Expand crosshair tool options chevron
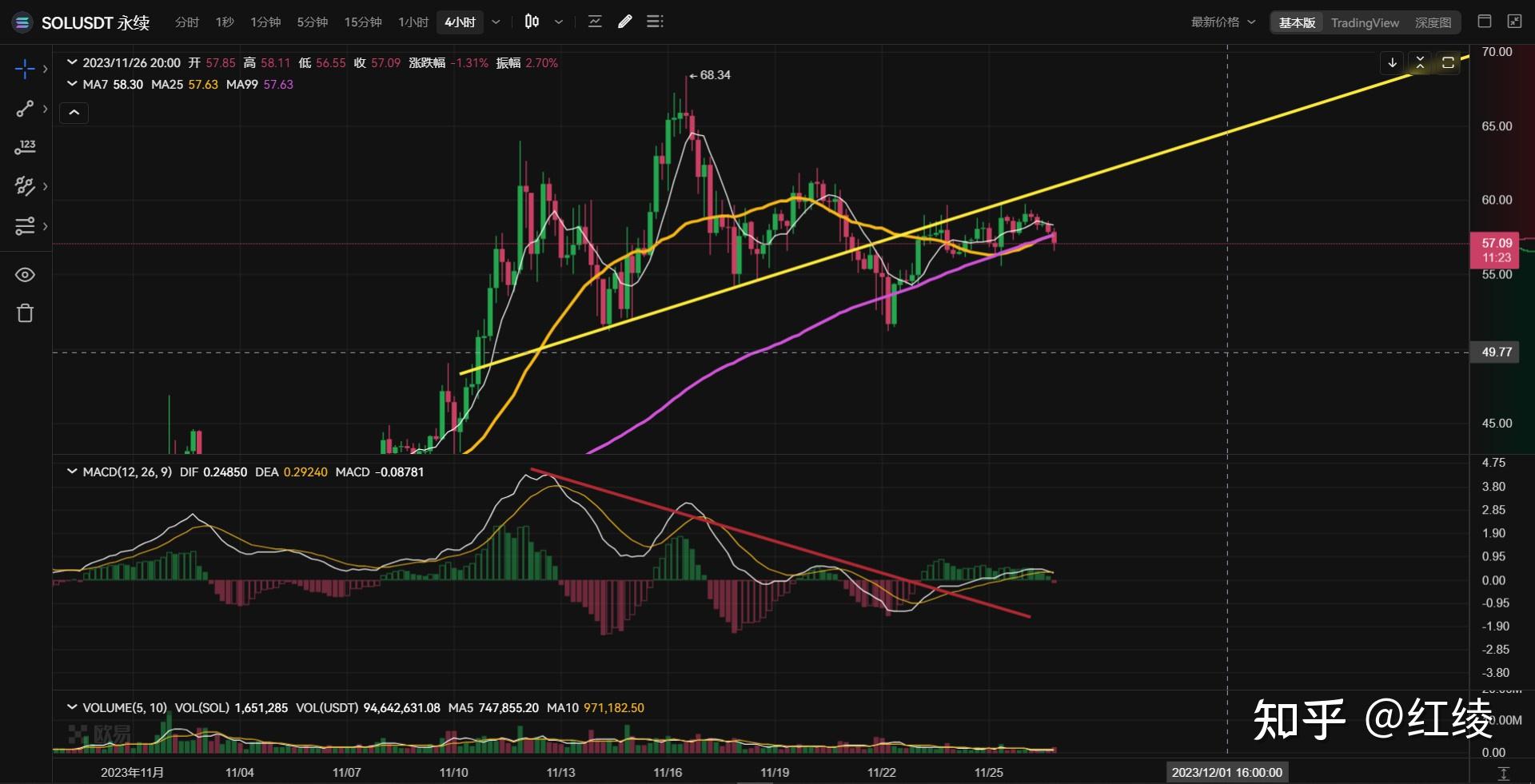1535x784 pixels. (x=46, y=69)
